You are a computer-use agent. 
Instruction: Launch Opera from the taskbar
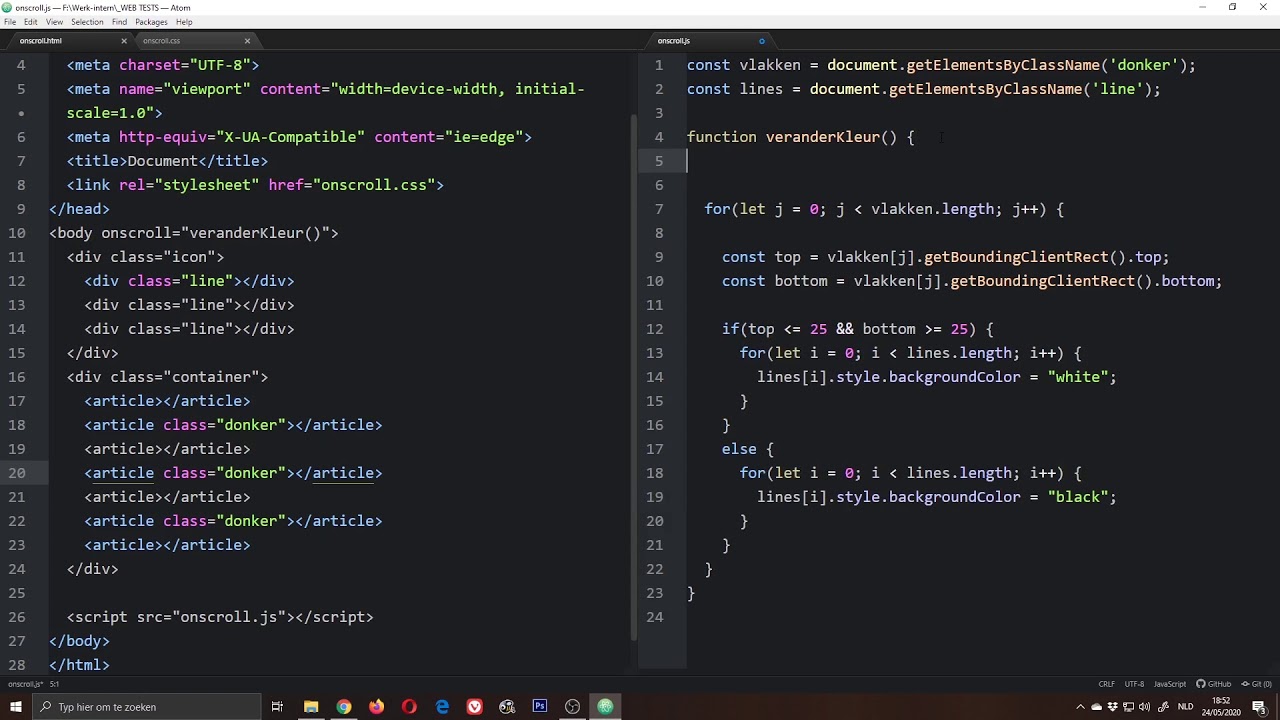click(409, 707)
